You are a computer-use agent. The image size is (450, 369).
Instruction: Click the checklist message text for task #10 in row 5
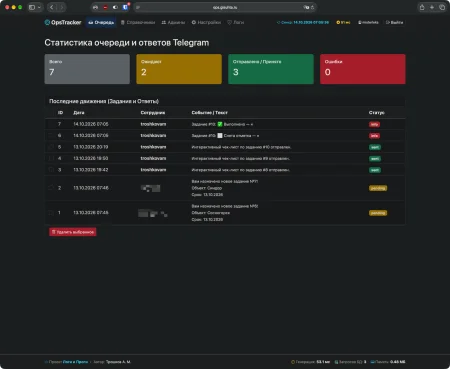click(241, 147)
